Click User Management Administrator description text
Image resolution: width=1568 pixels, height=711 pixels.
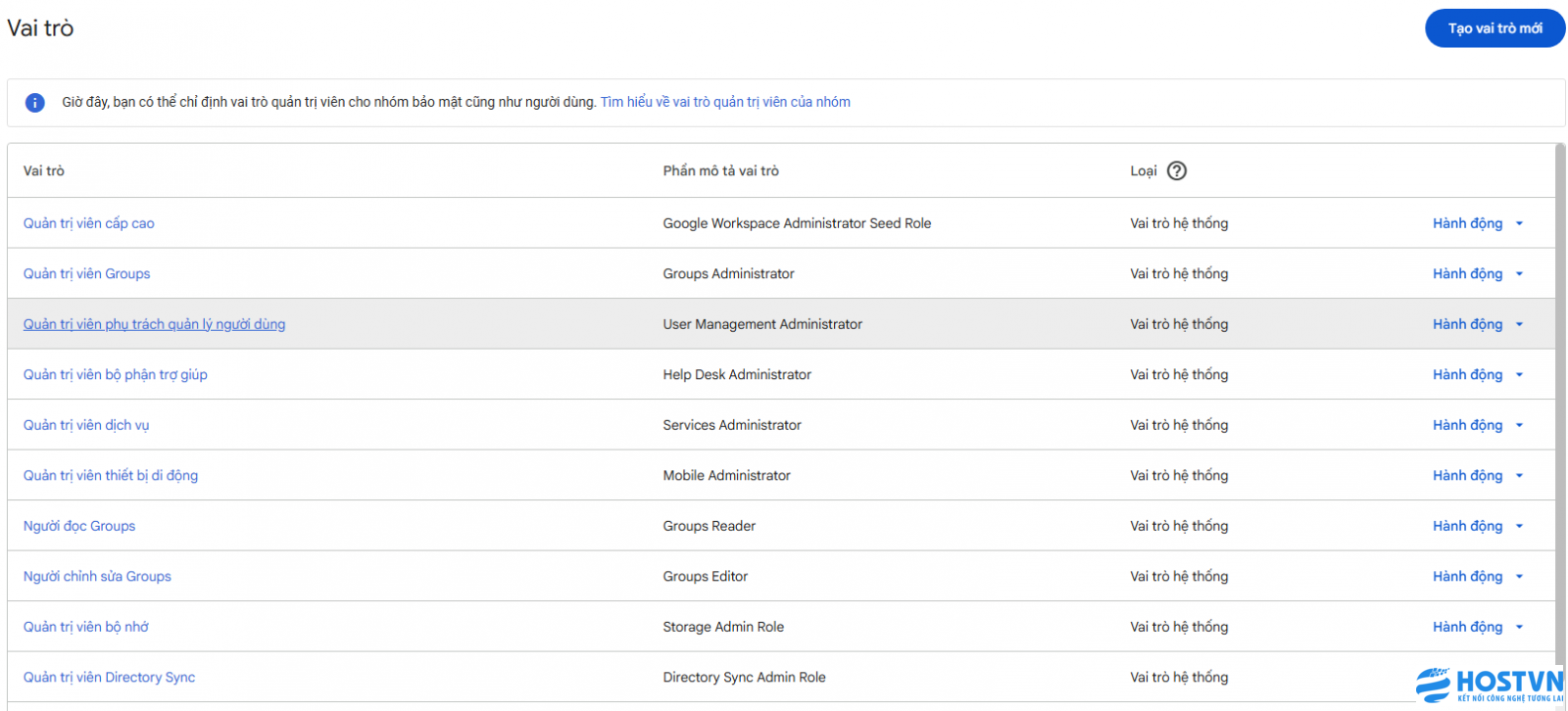click(762, 324)
